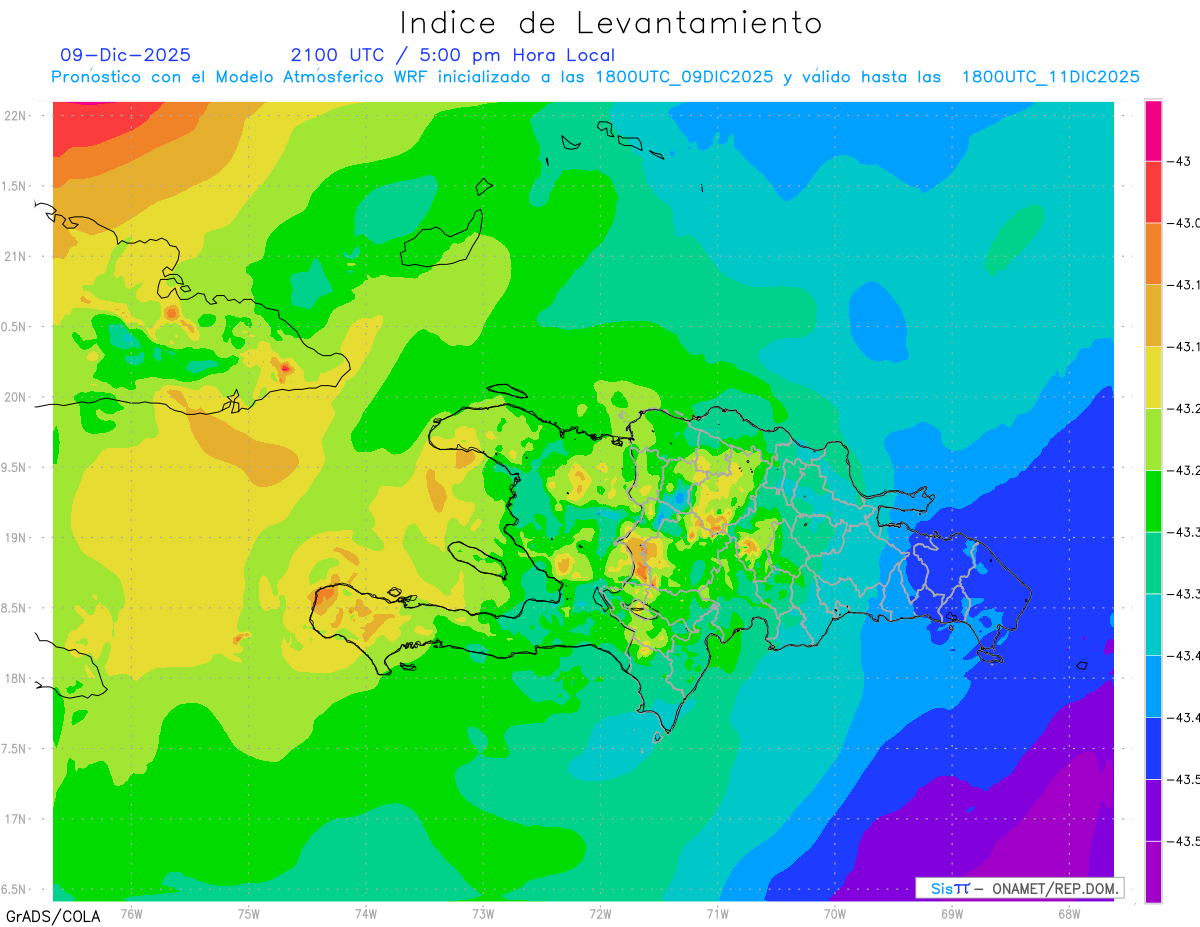Select the '17N' latitude label
This screenshot has width=1200, height=927.
coord(16,819)
